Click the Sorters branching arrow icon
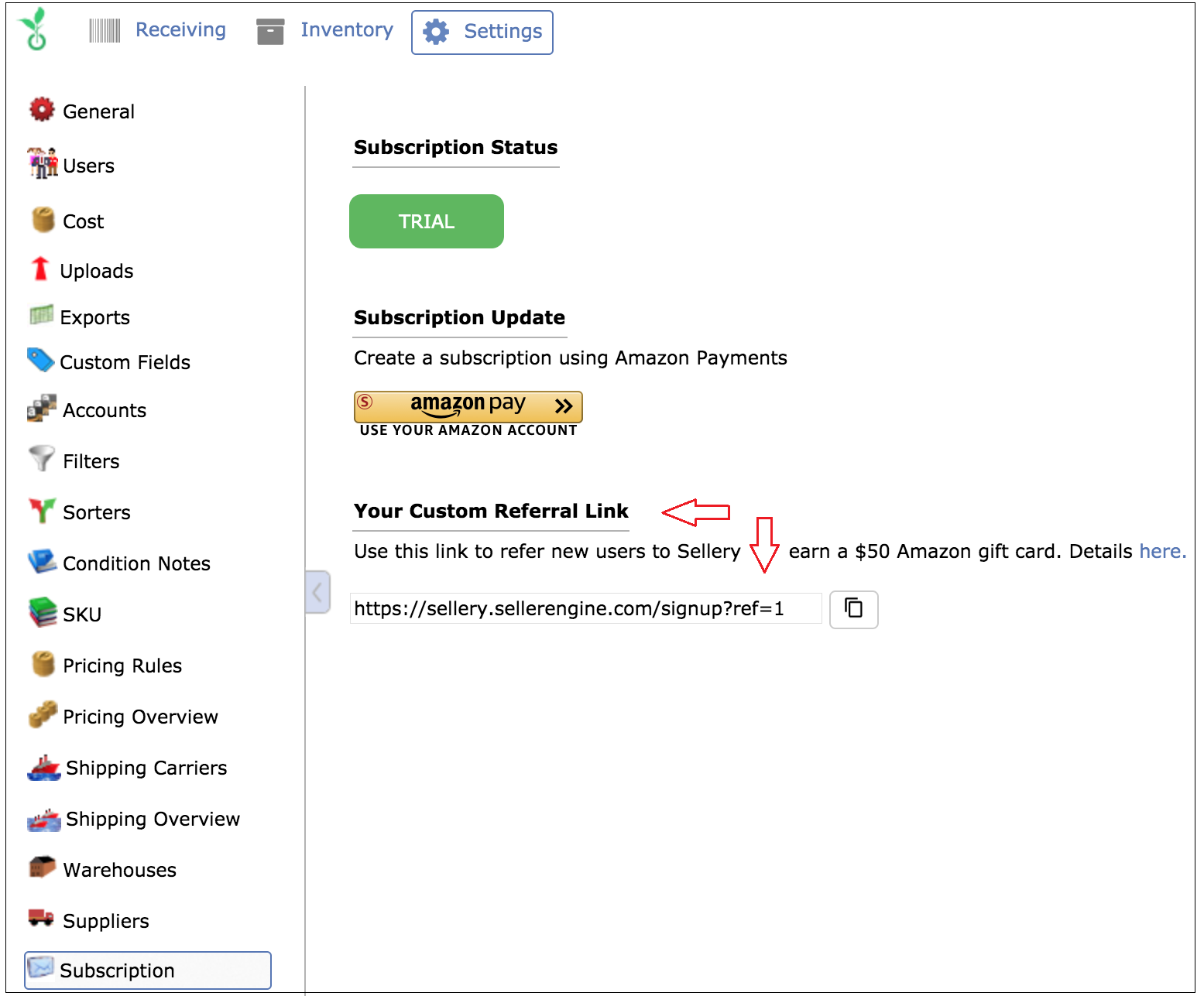 (42, 510)
